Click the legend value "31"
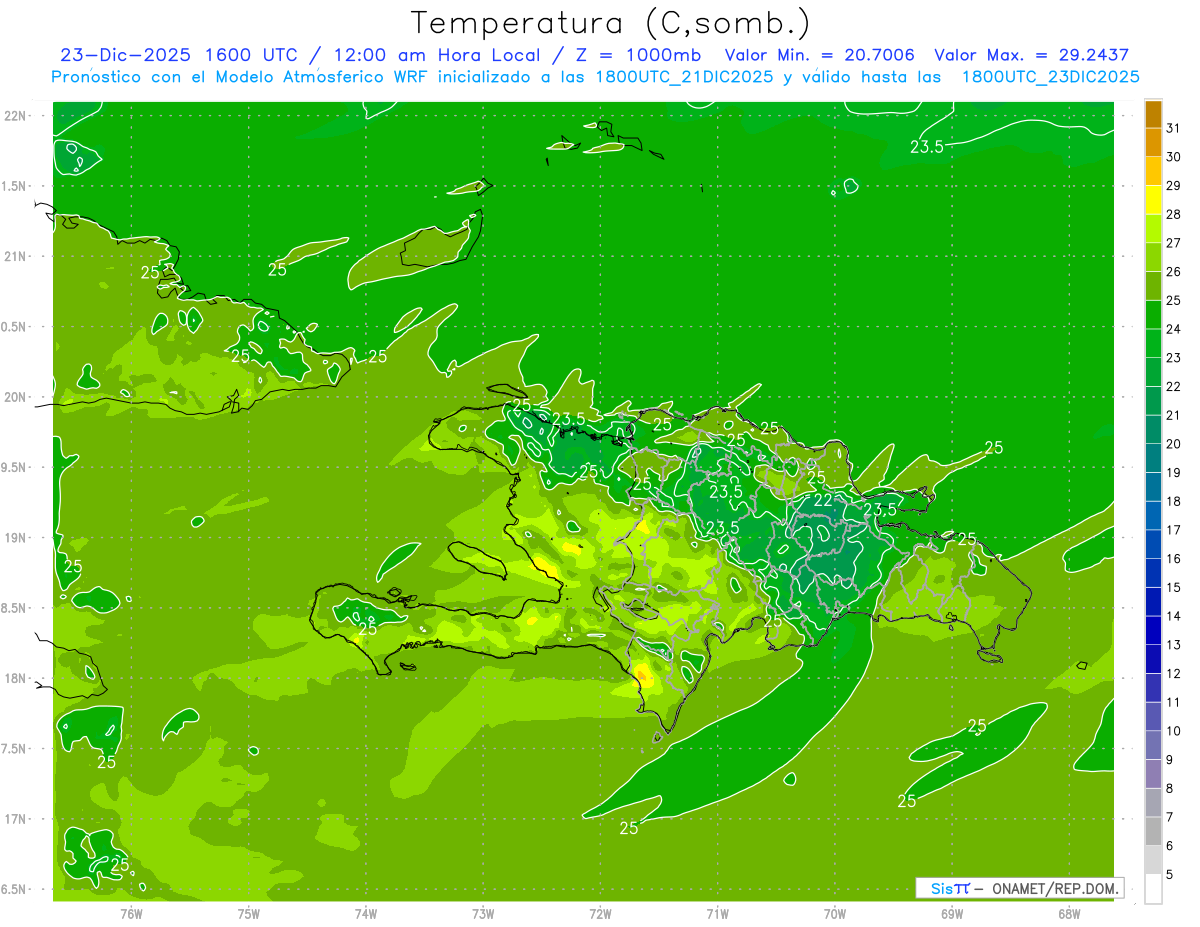Viewport: 1200px width, 927px height. click(x=1174, y=128)
